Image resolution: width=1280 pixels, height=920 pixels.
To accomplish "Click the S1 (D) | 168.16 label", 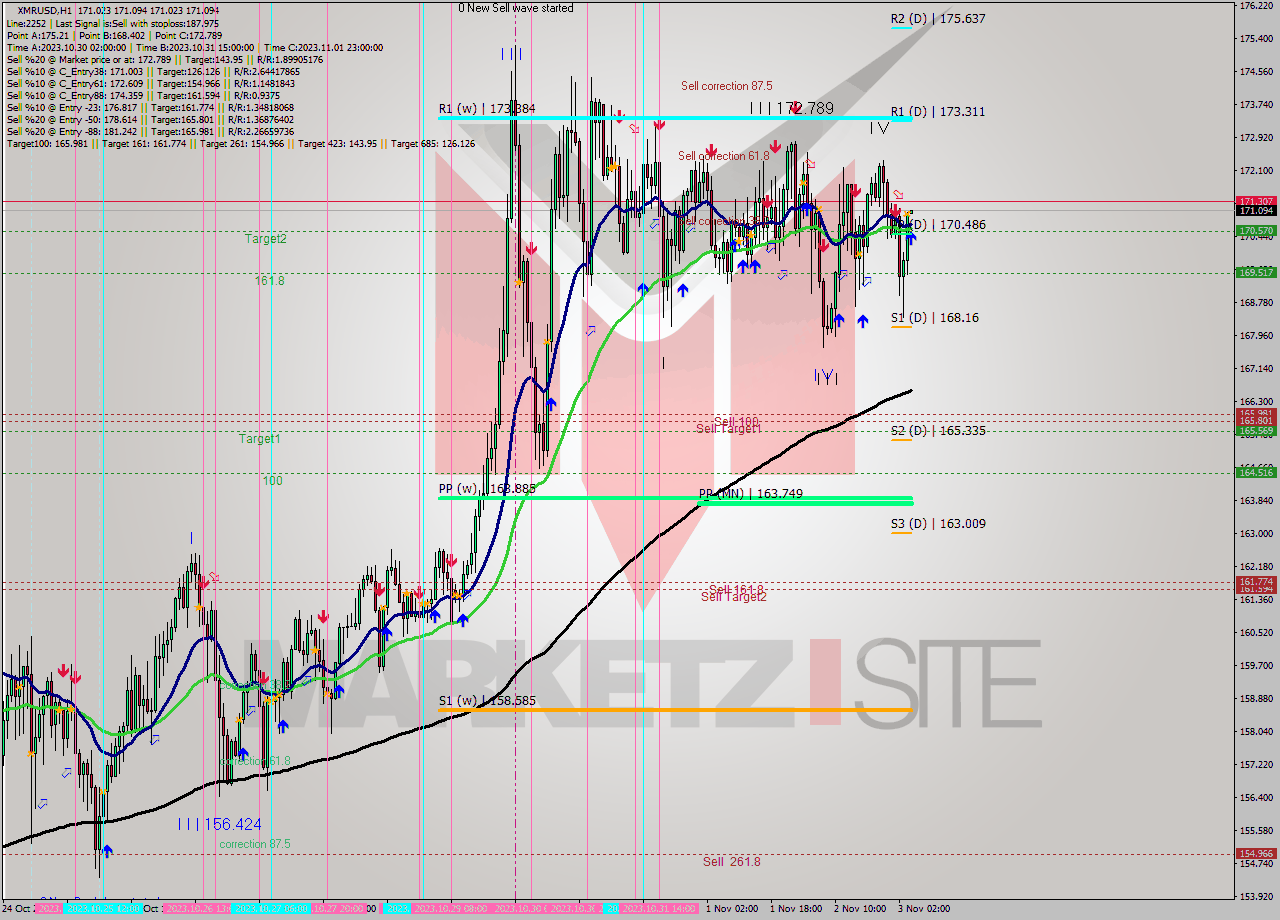I will (x=935, y=318).
